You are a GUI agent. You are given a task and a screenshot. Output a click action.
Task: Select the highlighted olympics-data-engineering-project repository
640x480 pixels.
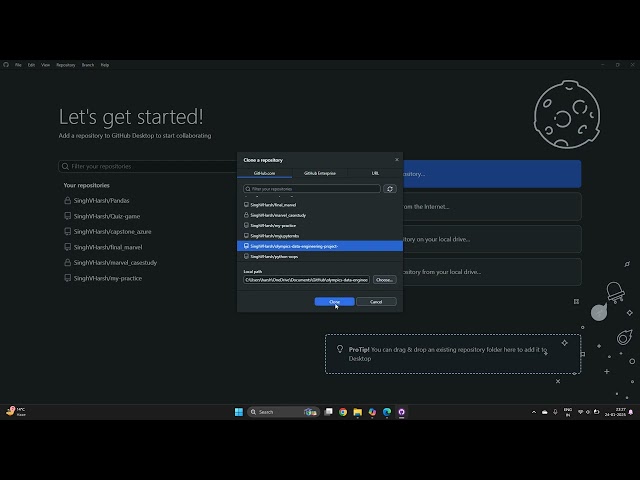pyautogui.click(x=320, y=246)
